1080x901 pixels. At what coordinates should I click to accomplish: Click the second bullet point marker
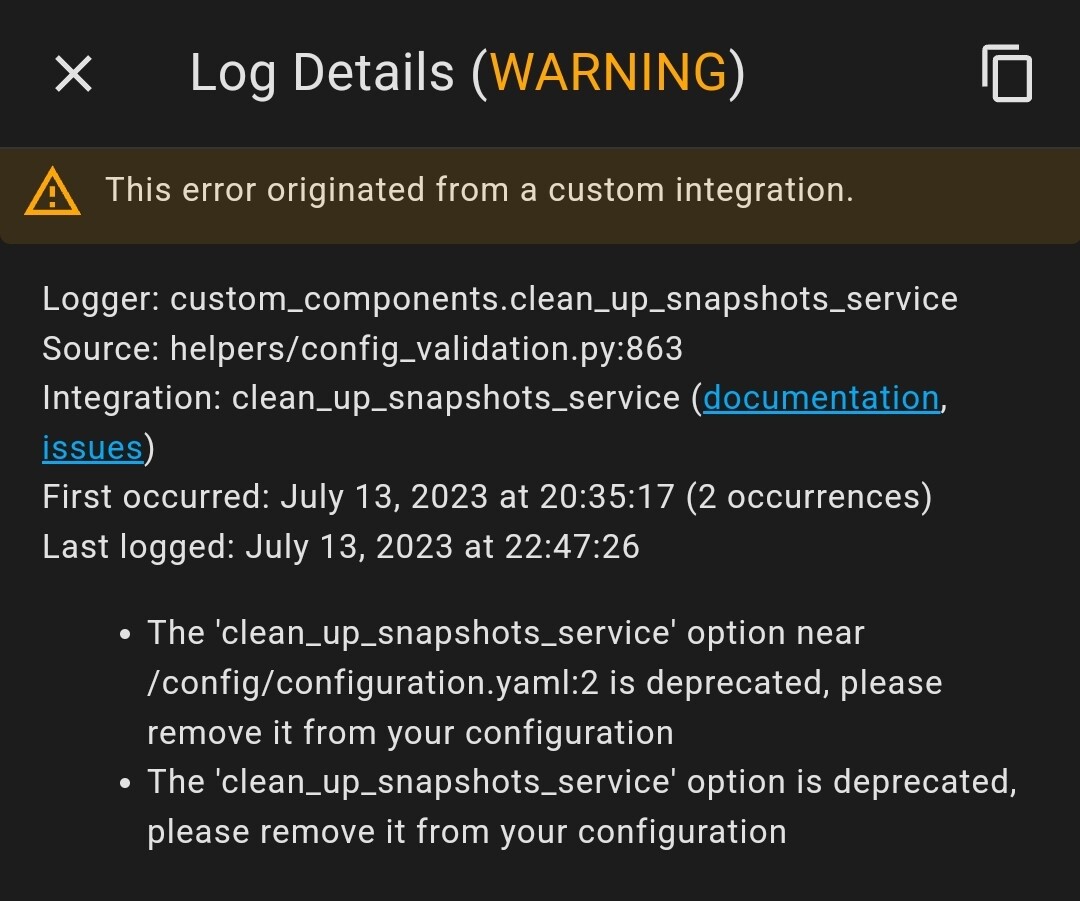coord(124,781)
